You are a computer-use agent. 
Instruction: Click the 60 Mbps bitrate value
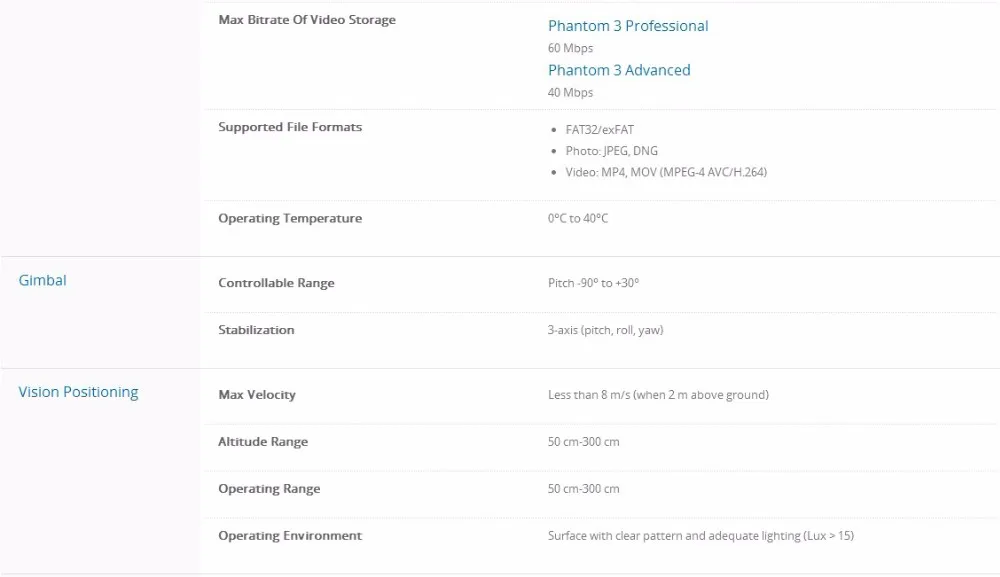570,48
